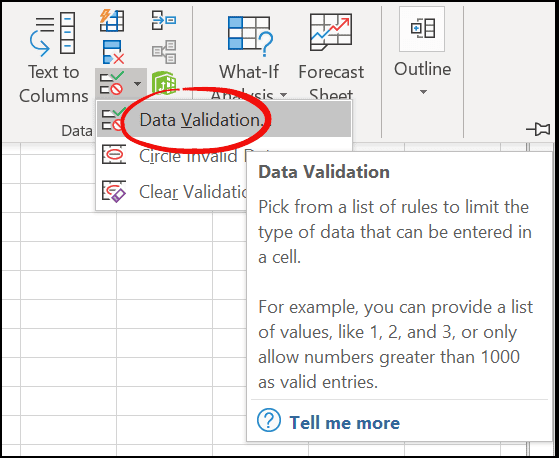Open the Text to Columns tool
Image resolution: width=559 pixels, height=458 pixels.
point(53,58)
